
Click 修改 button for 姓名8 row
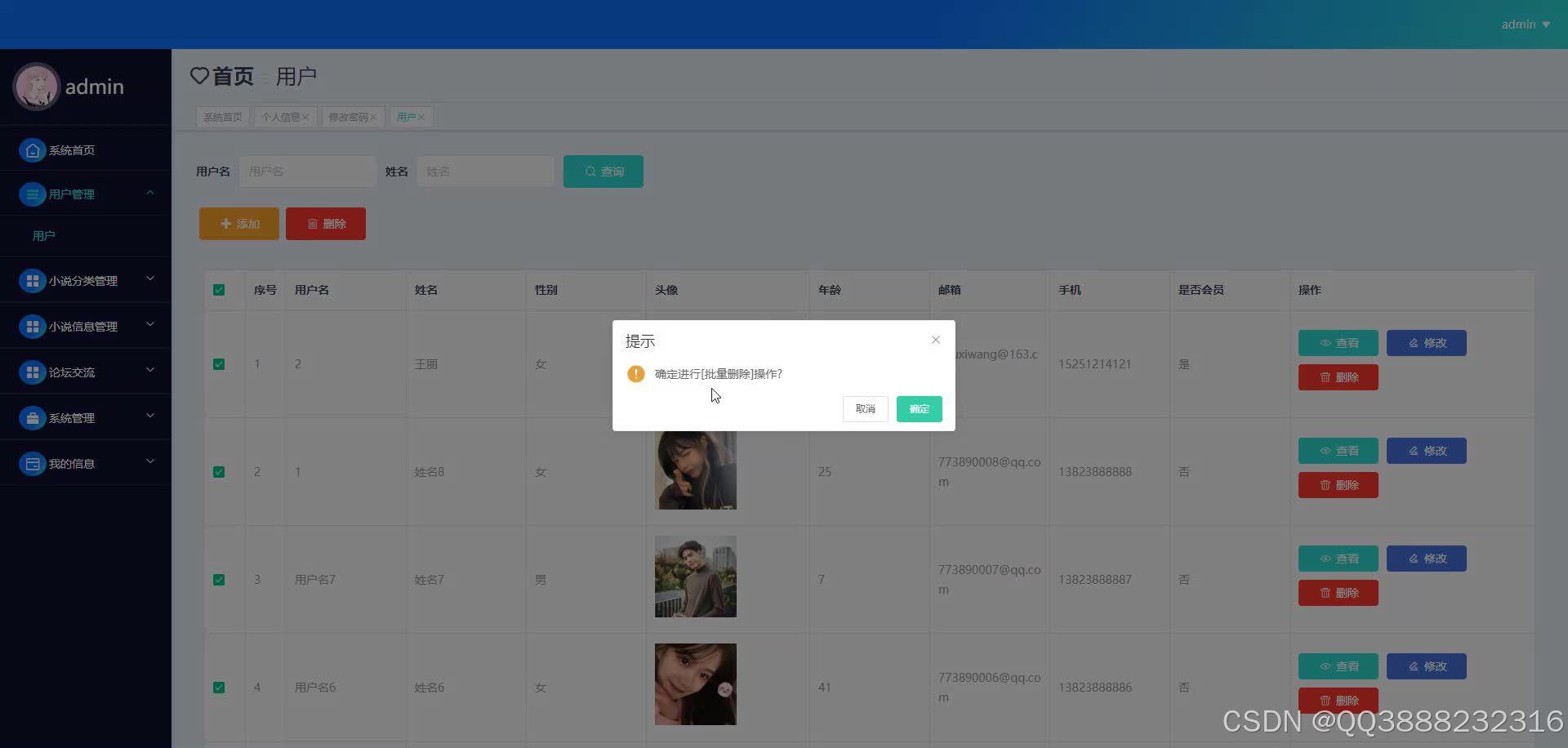[x=1427, y=451]
